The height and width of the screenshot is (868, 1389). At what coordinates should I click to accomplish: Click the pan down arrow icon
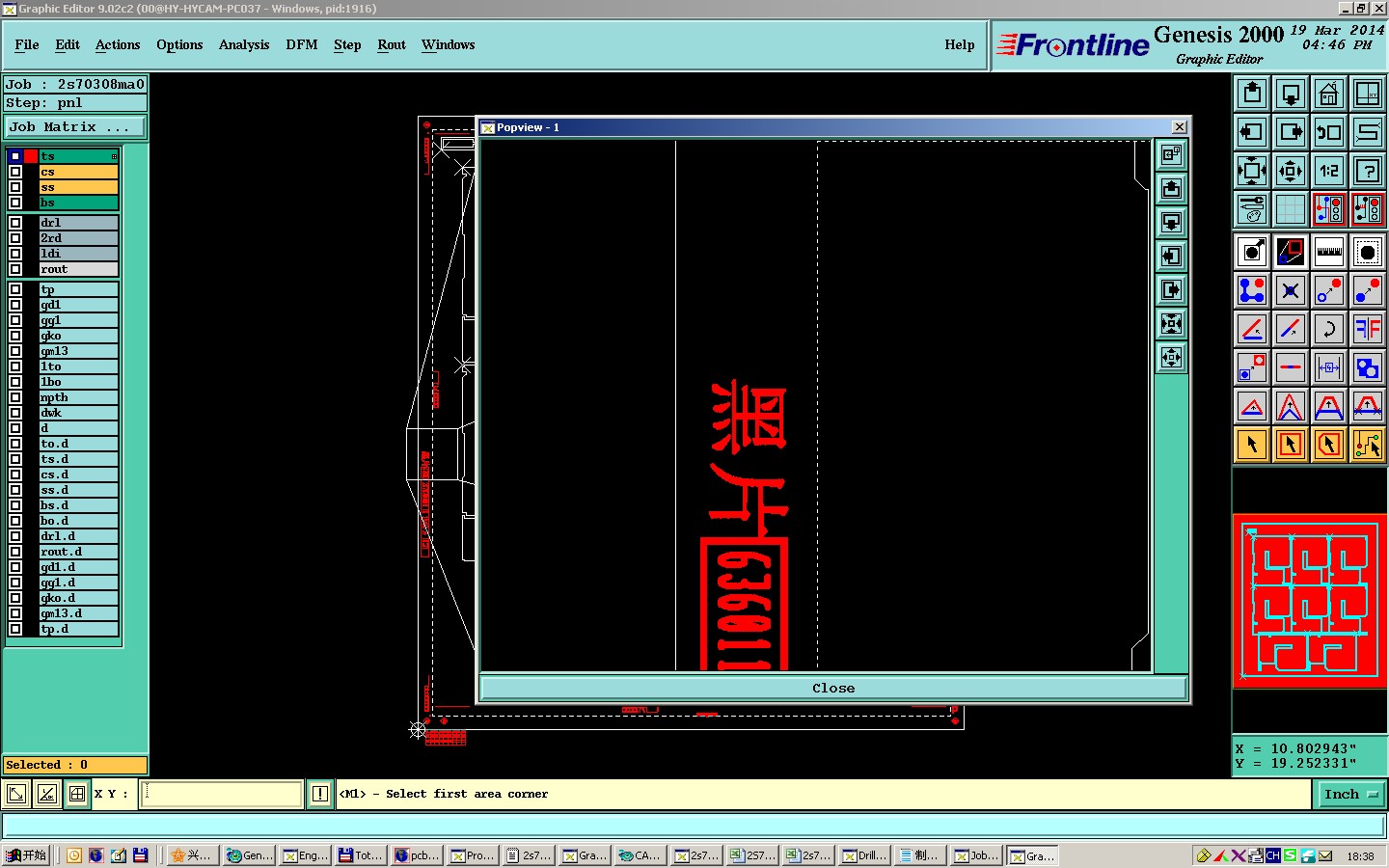tap(1291, 94)
